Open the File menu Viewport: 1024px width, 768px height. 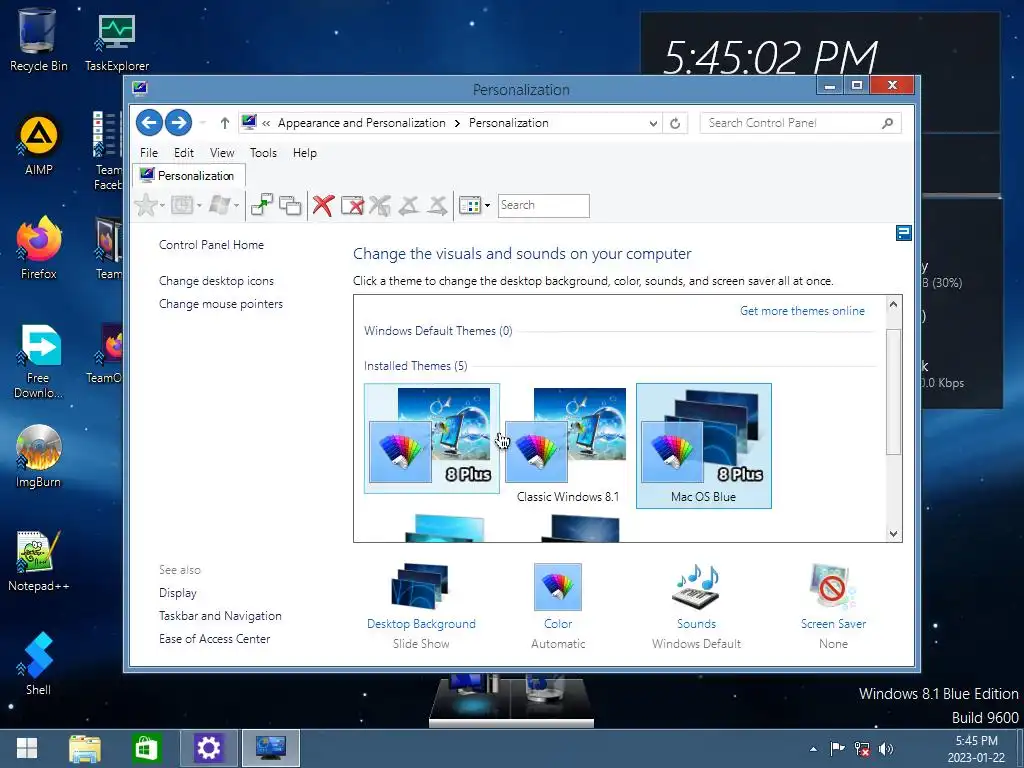pos(149,153)
